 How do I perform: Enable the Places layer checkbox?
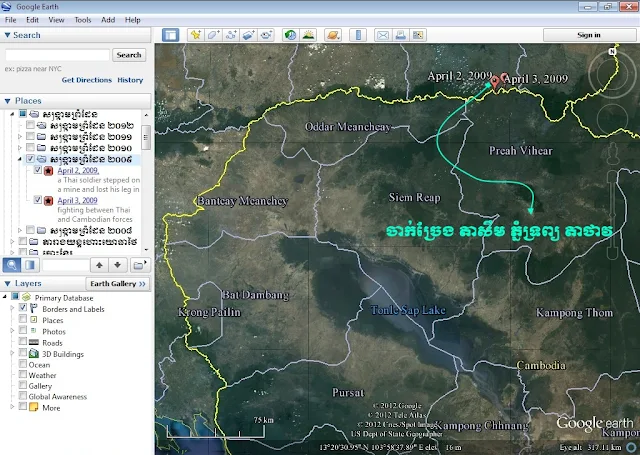[23, 319]
